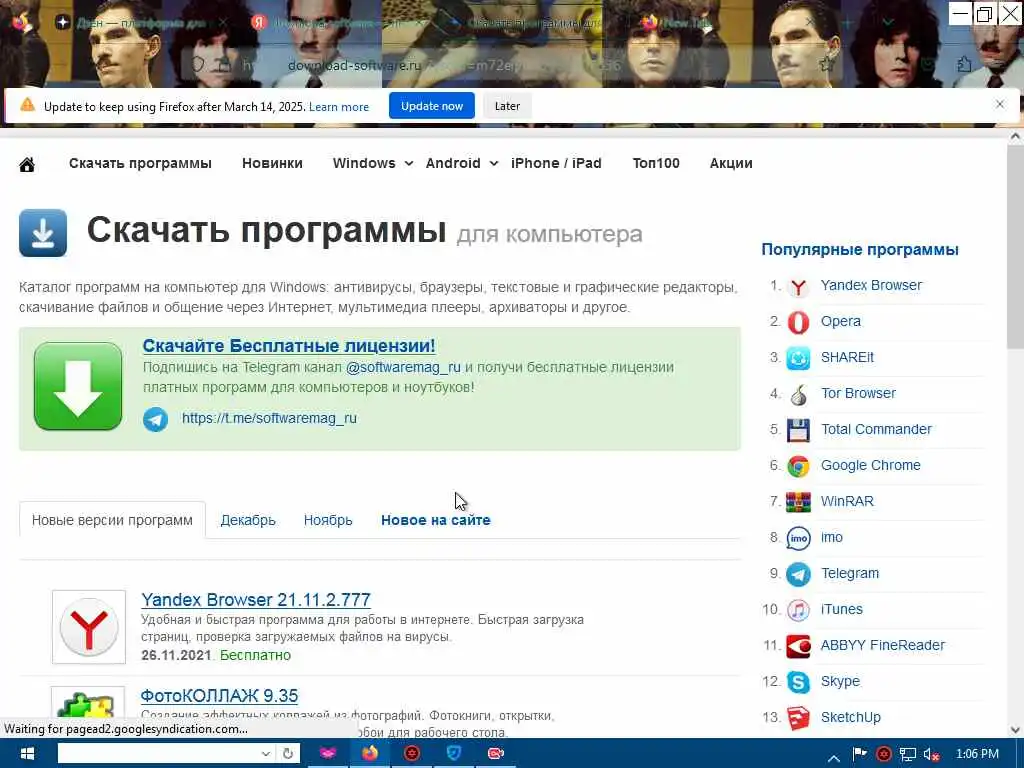This screenshot has width=1024, height=768.
Task: Open the Yandex Browser 21.11.2.777 link
Action: pyautogui.click(x=256, y=600)
